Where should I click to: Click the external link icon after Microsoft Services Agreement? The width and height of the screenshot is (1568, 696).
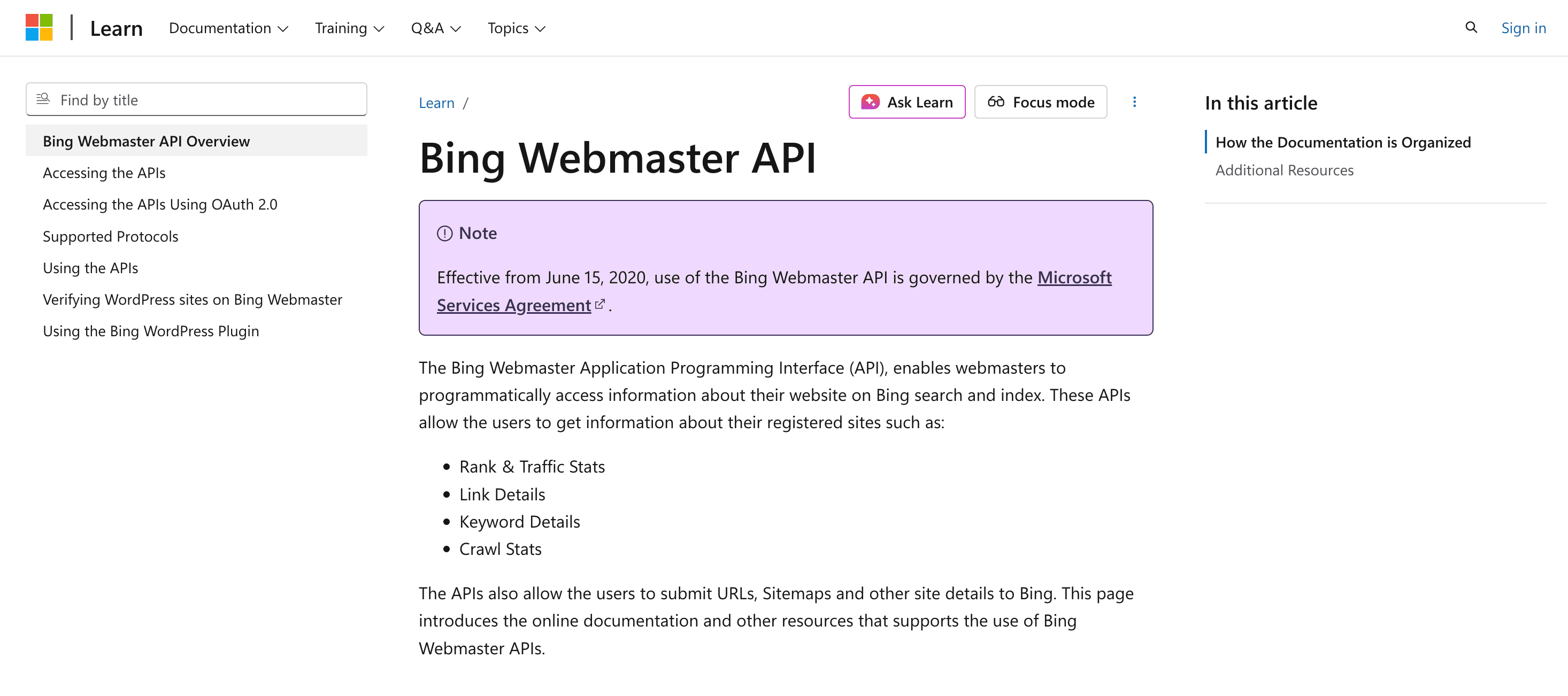pos(600,304)
